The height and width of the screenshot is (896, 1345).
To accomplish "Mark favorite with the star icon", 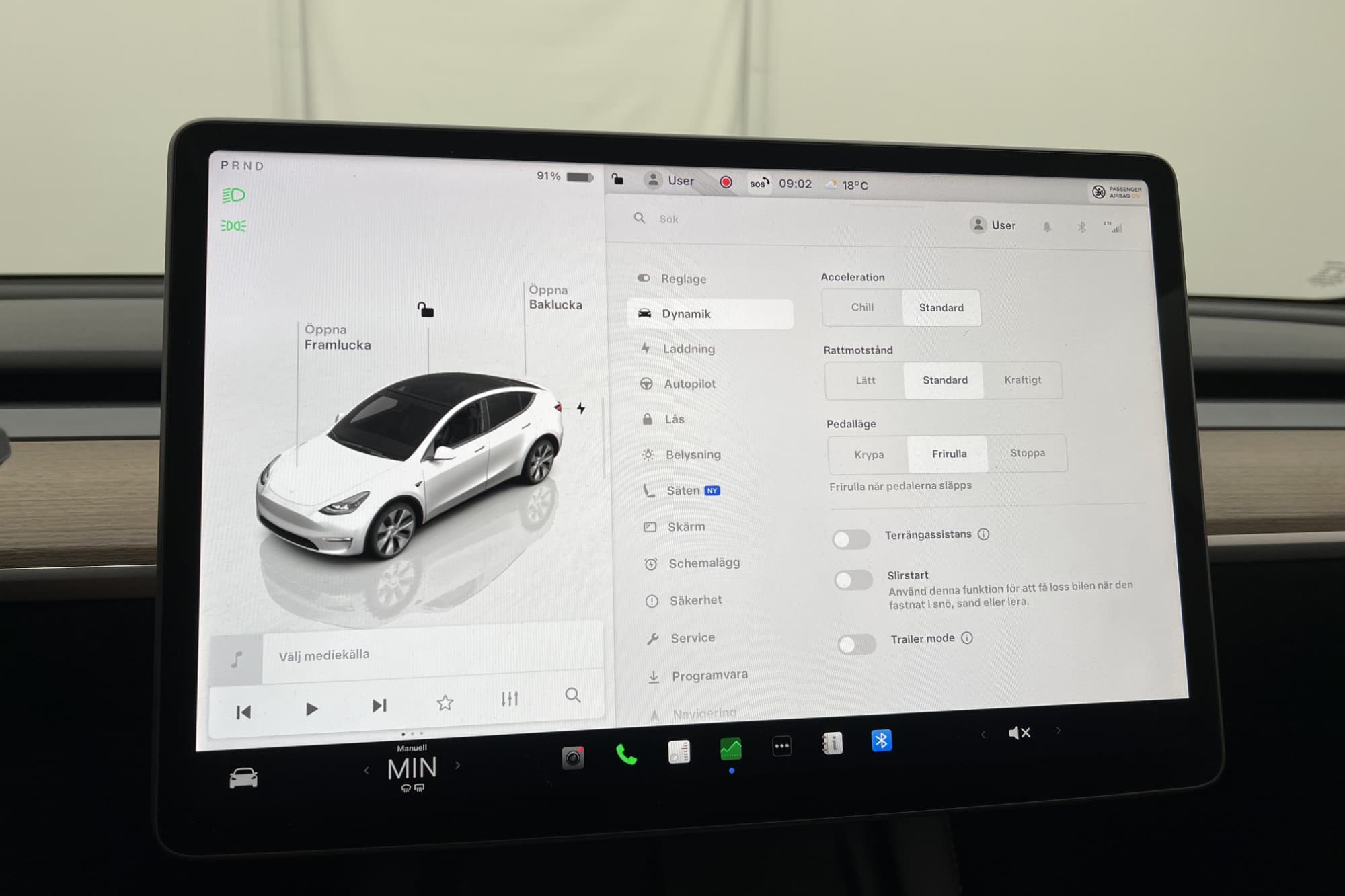I will pyautogui.click(x=445, y=702).
